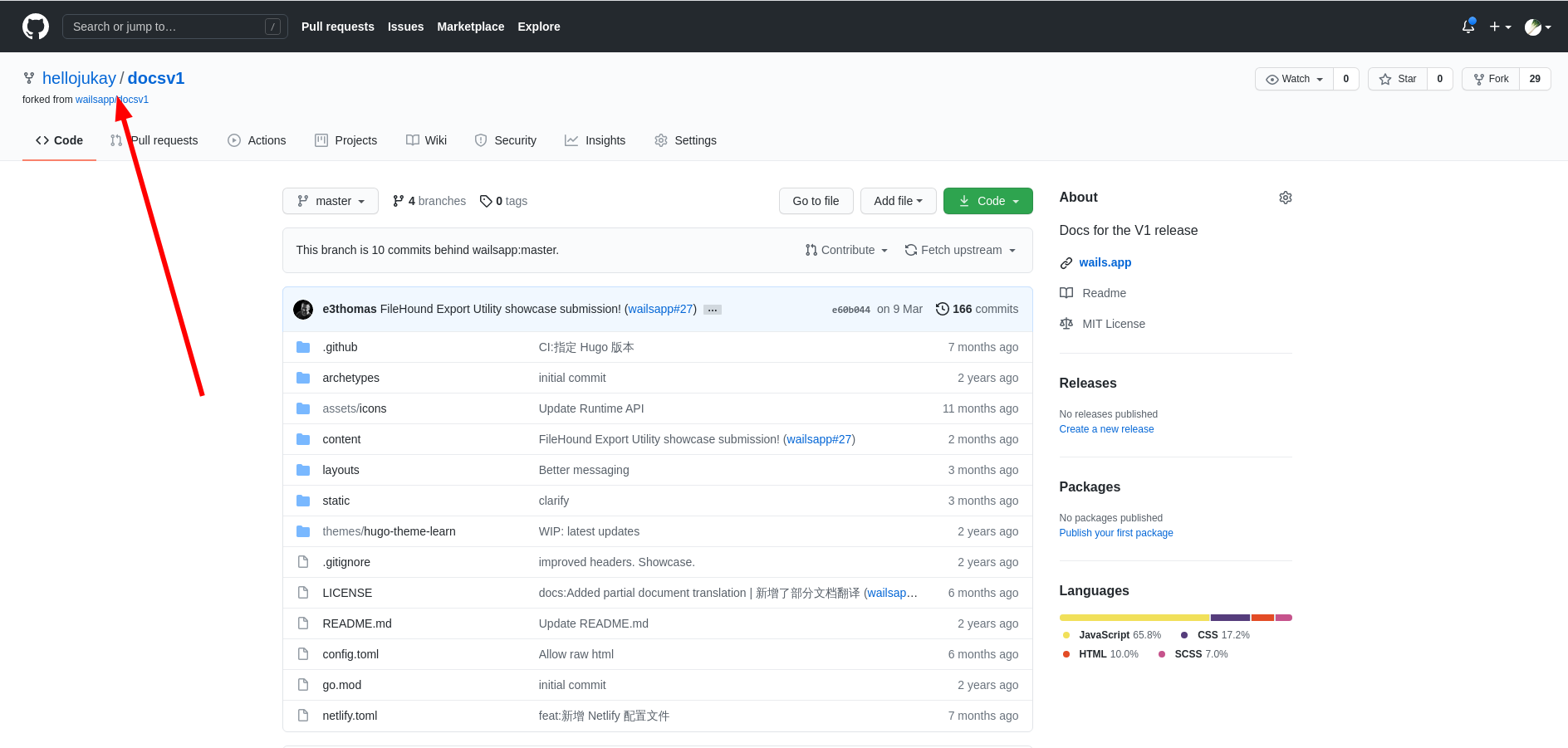1568x748 pixels.
Task: Open the 'Better messaging' commit message
Action: tap(584, 470)
